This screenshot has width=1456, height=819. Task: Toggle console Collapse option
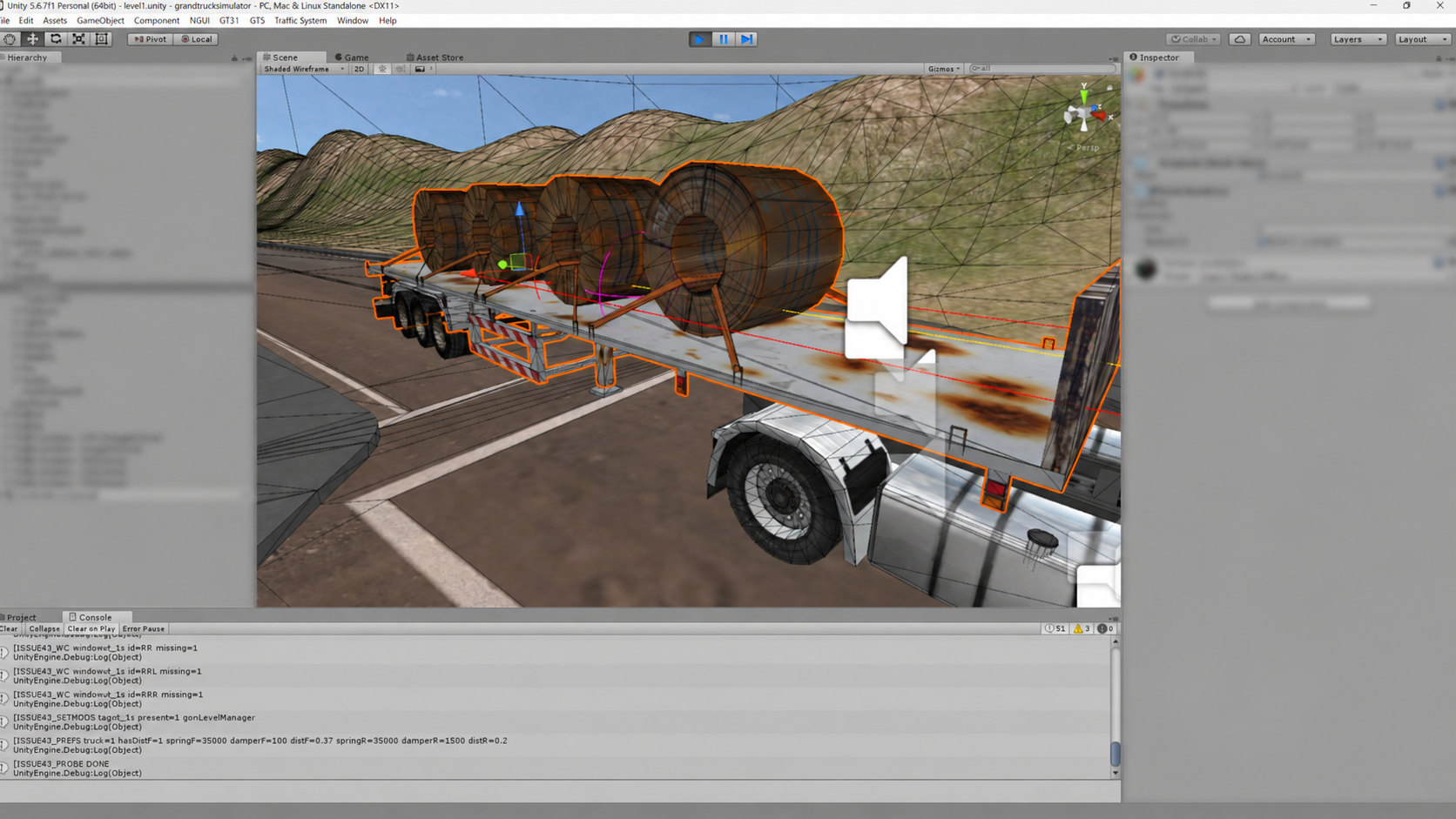click(x=44, y=628)
